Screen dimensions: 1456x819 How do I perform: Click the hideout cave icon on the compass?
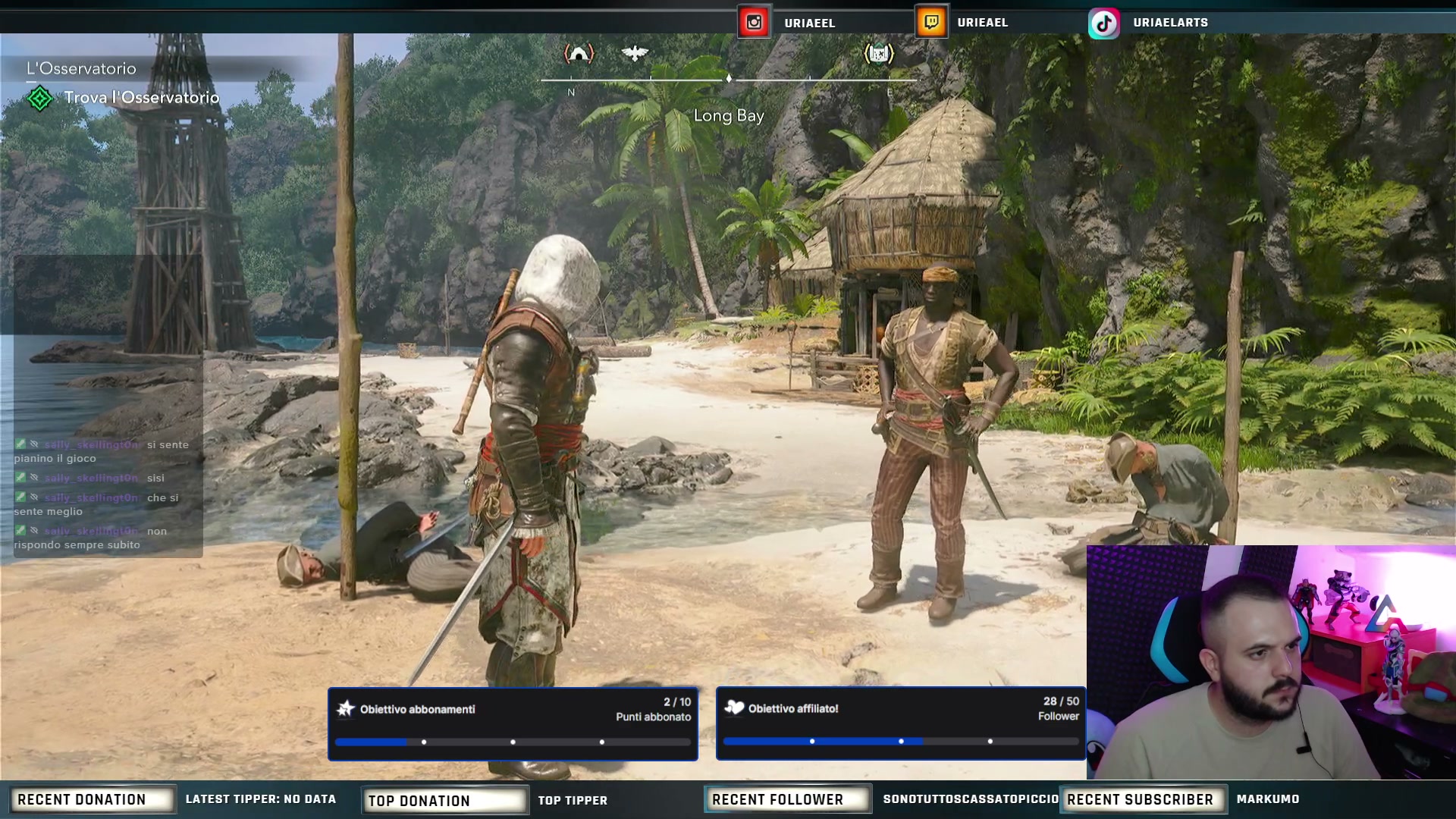579,53
